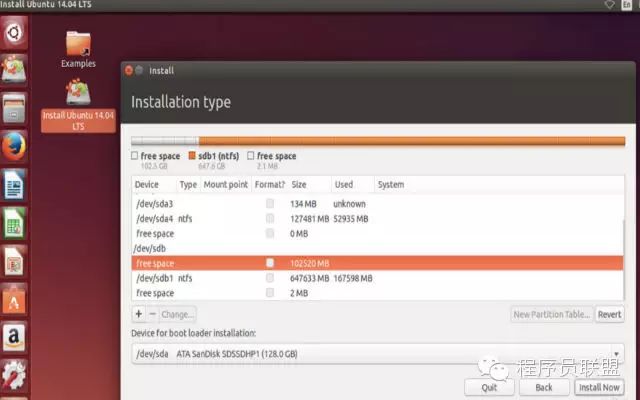Toggle format checkbox for 2 MB free space
This screenshot has width=640, height=400.
click(x=270, y=293)
